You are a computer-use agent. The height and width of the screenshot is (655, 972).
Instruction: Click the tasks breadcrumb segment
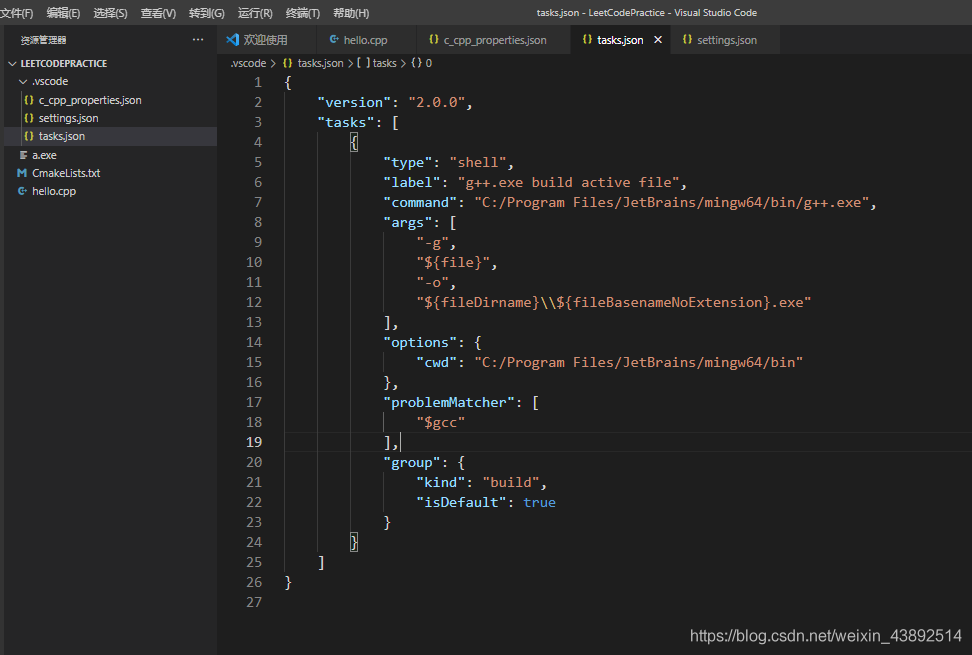(x=383, y=63)
